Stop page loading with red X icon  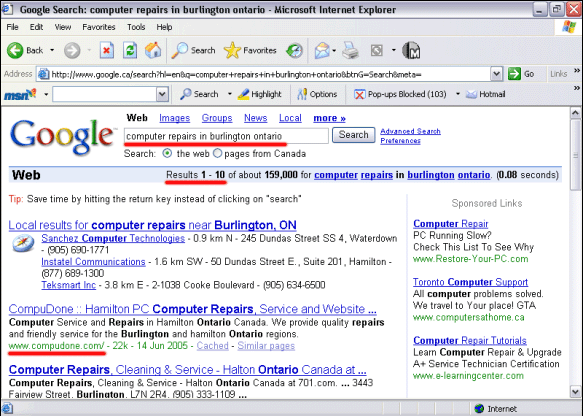click(107, 50)
